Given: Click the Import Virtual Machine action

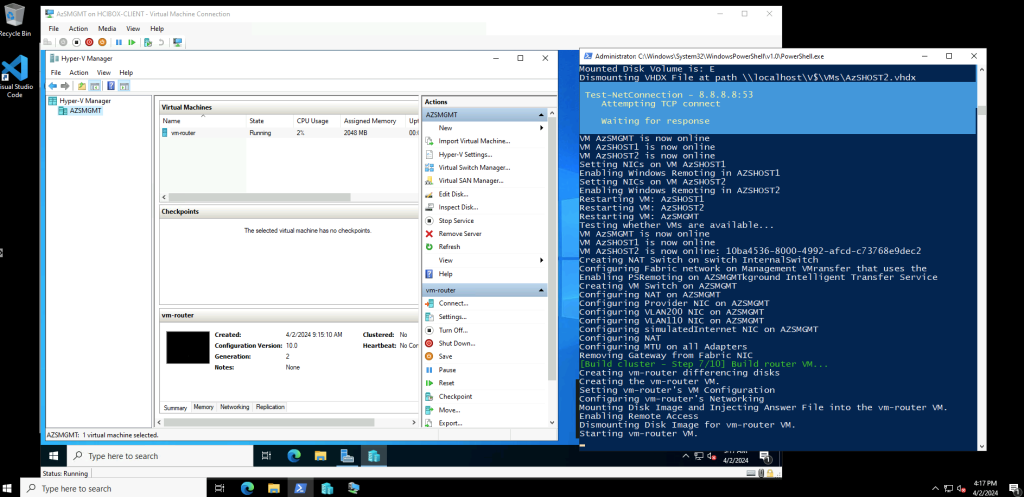Looking at the screenshot, I should pyautogui.click(x=474, y=141).
